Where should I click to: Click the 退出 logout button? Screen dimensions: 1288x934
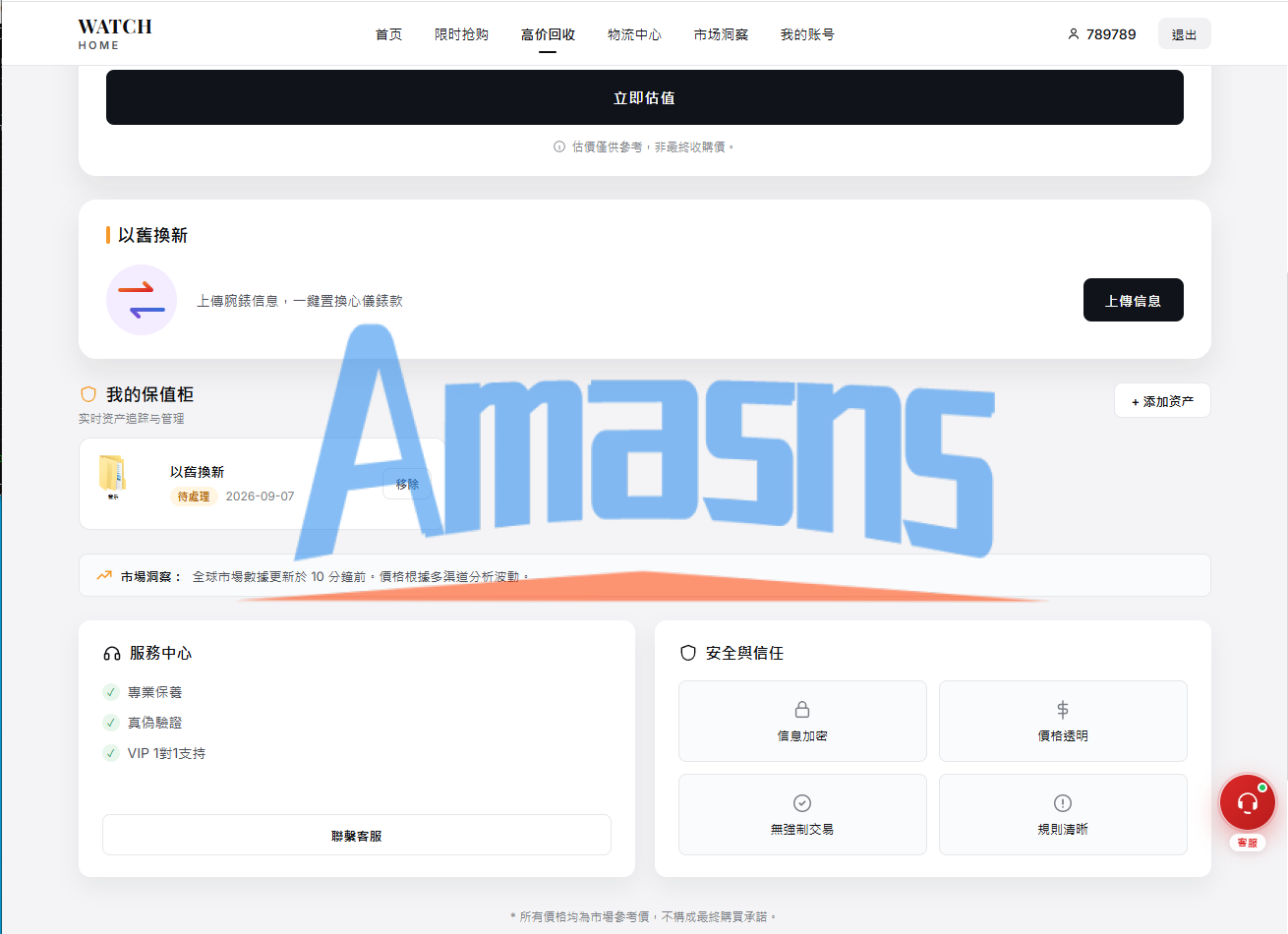coord(1184,34)
